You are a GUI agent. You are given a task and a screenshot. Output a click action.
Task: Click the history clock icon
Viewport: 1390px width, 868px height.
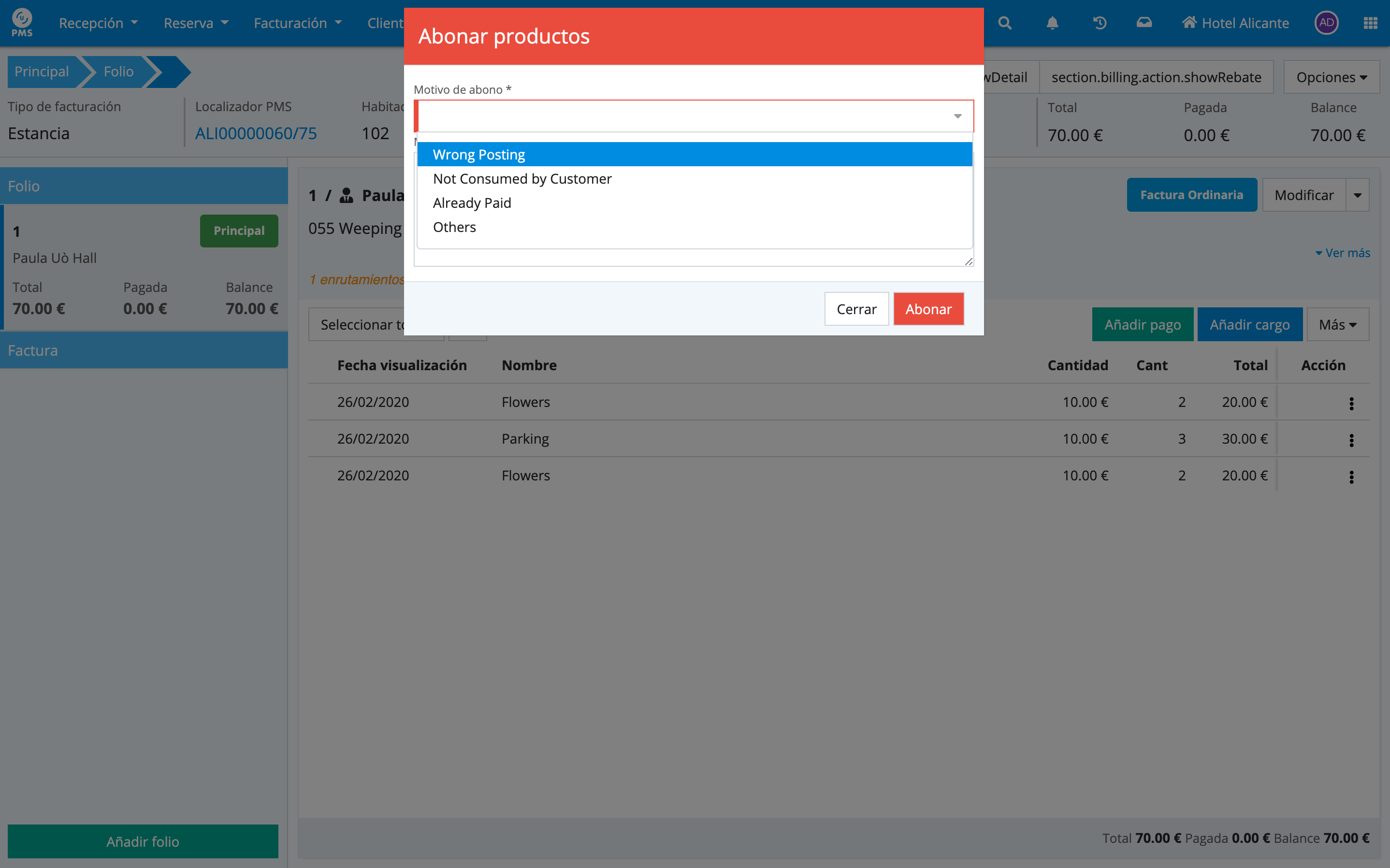(1099, 23)
